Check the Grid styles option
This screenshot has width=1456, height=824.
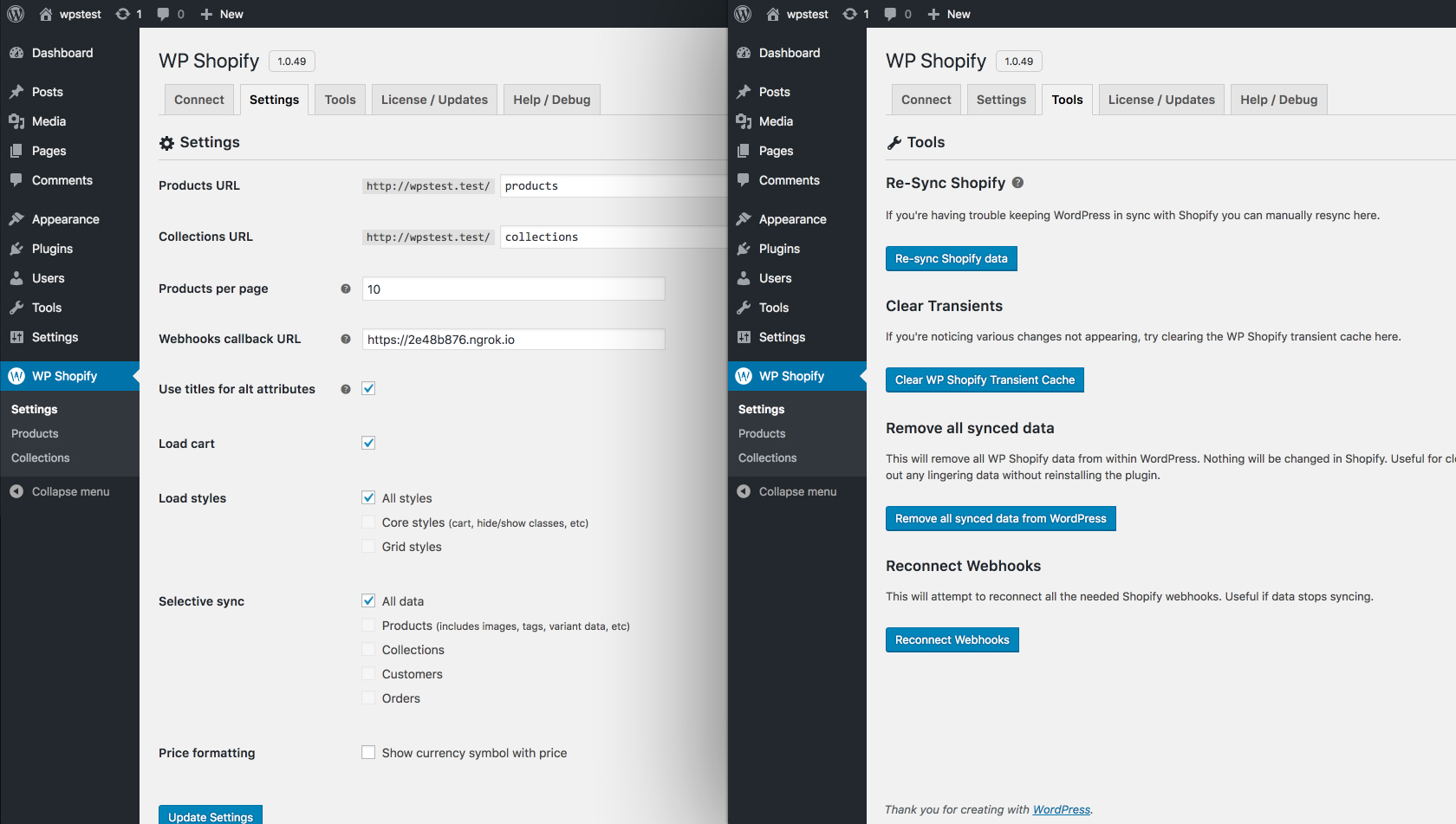368,547
